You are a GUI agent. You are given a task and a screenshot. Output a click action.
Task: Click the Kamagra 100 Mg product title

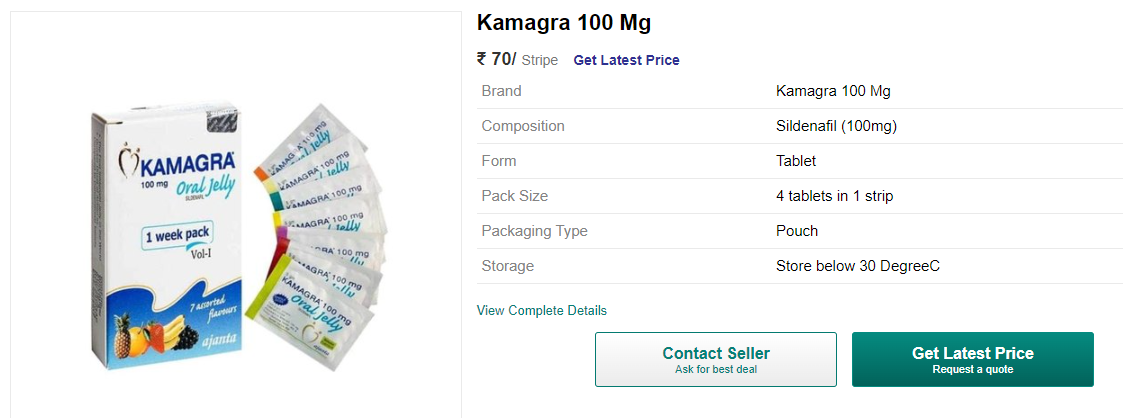[564, 23]
